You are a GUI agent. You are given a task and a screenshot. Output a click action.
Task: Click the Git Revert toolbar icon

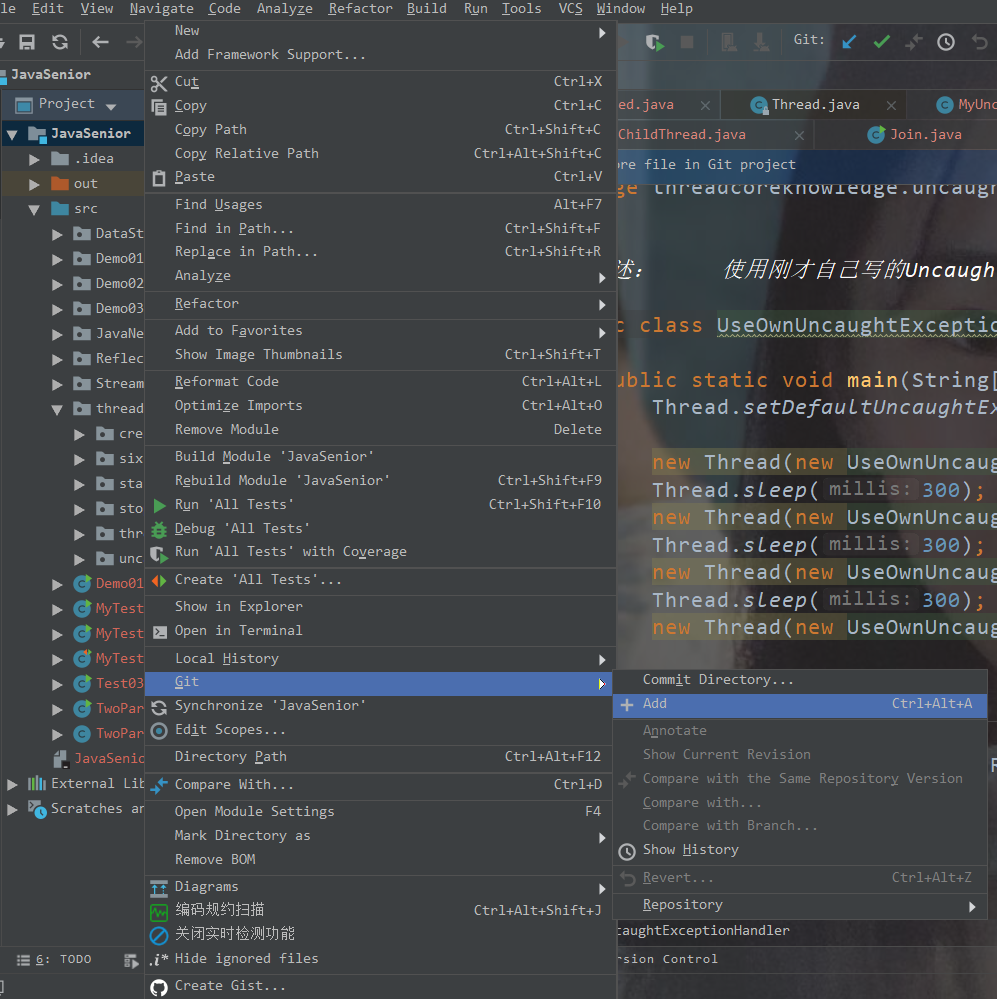[x=978, y=42]
